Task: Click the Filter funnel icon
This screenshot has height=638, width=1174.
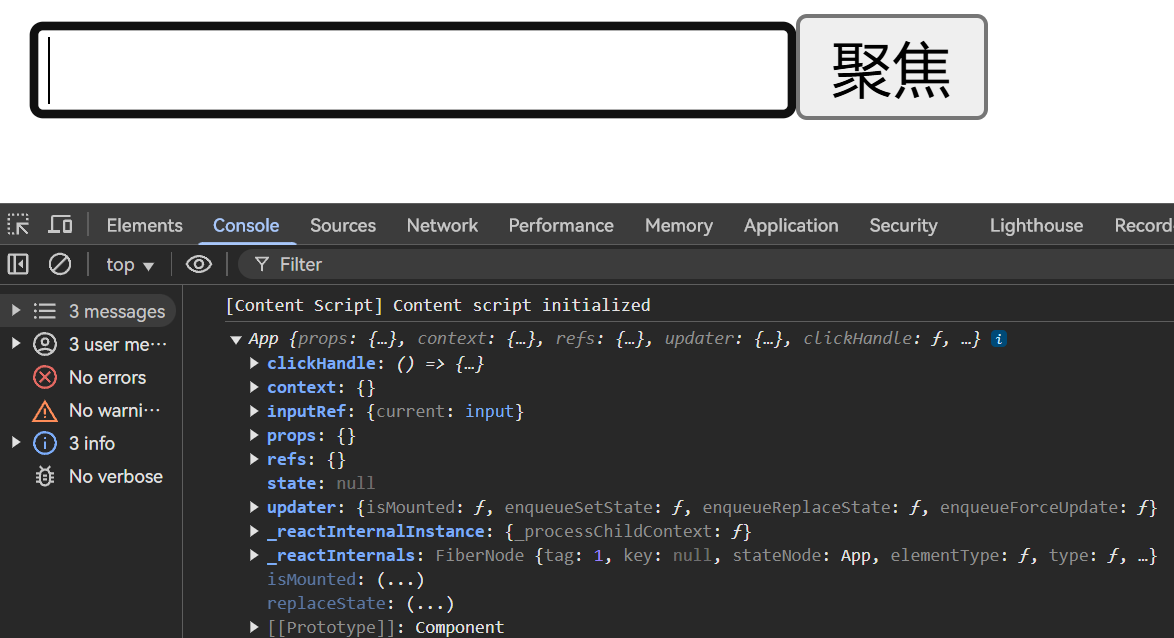Action: point(261,264)
